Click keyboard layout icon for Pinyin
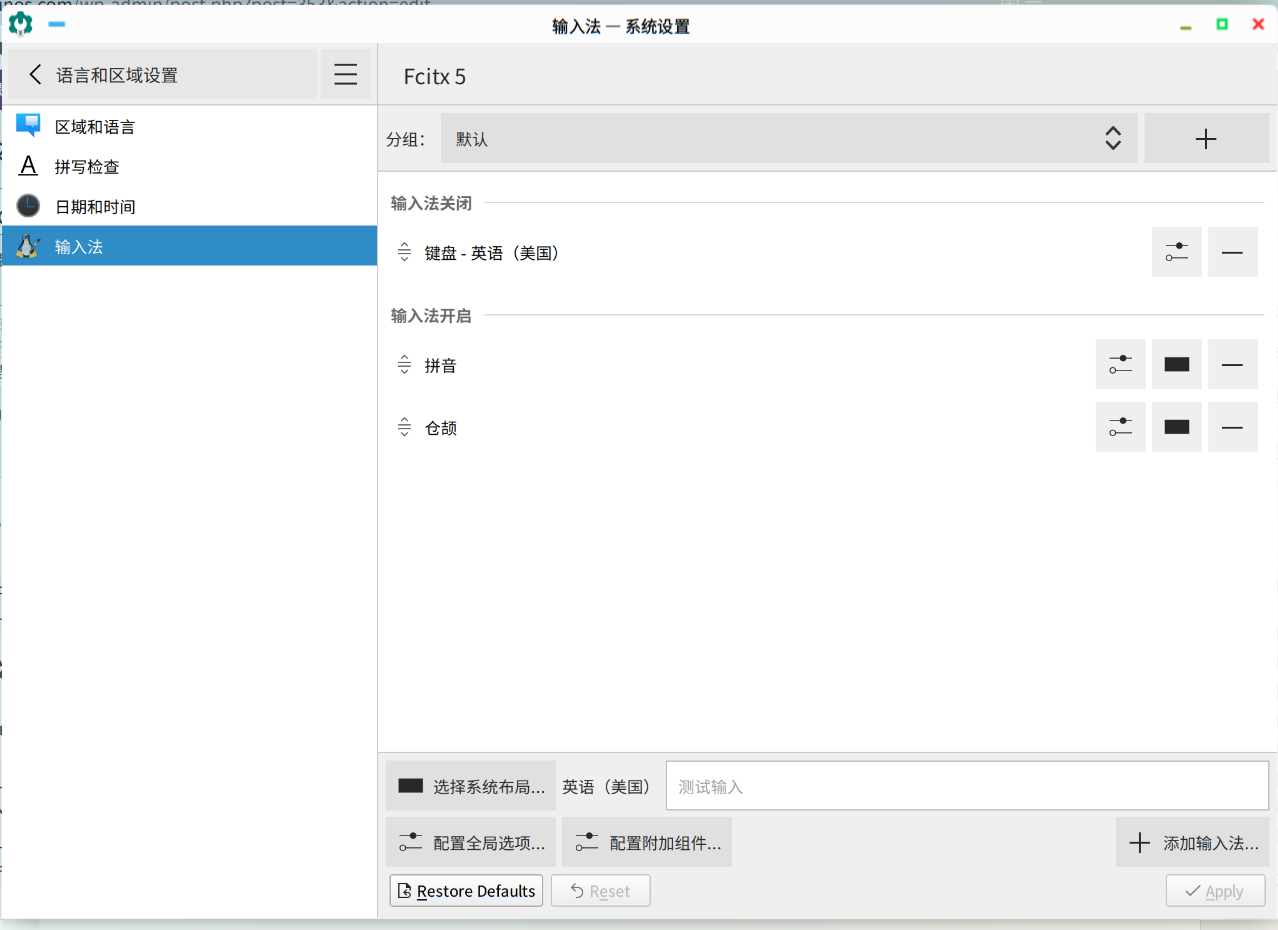This screenshot has height=930, width=1278. 1176,365
